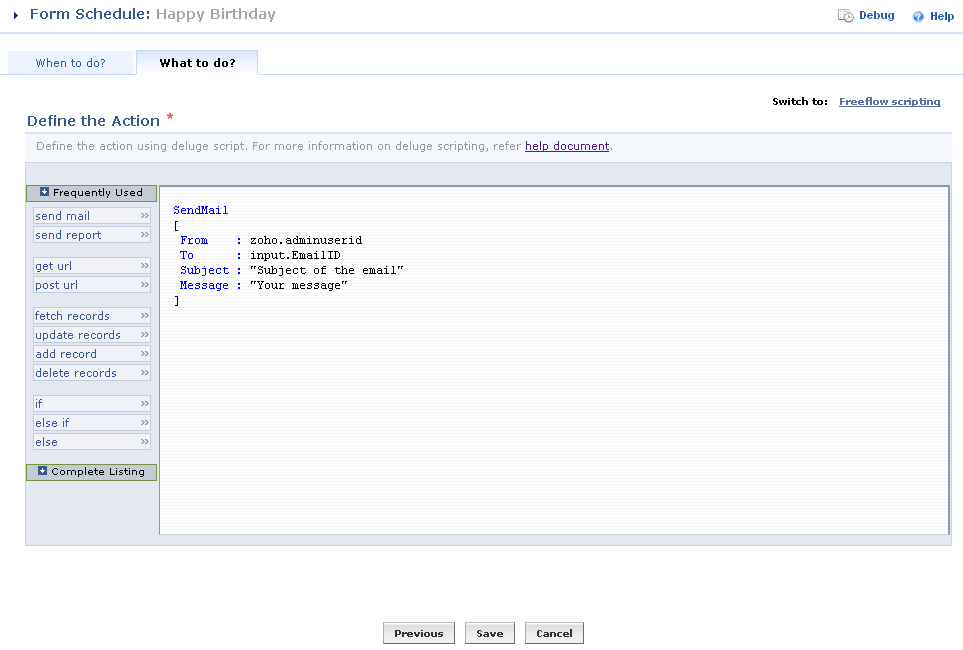Go back with the Previous button

[418, 633]
